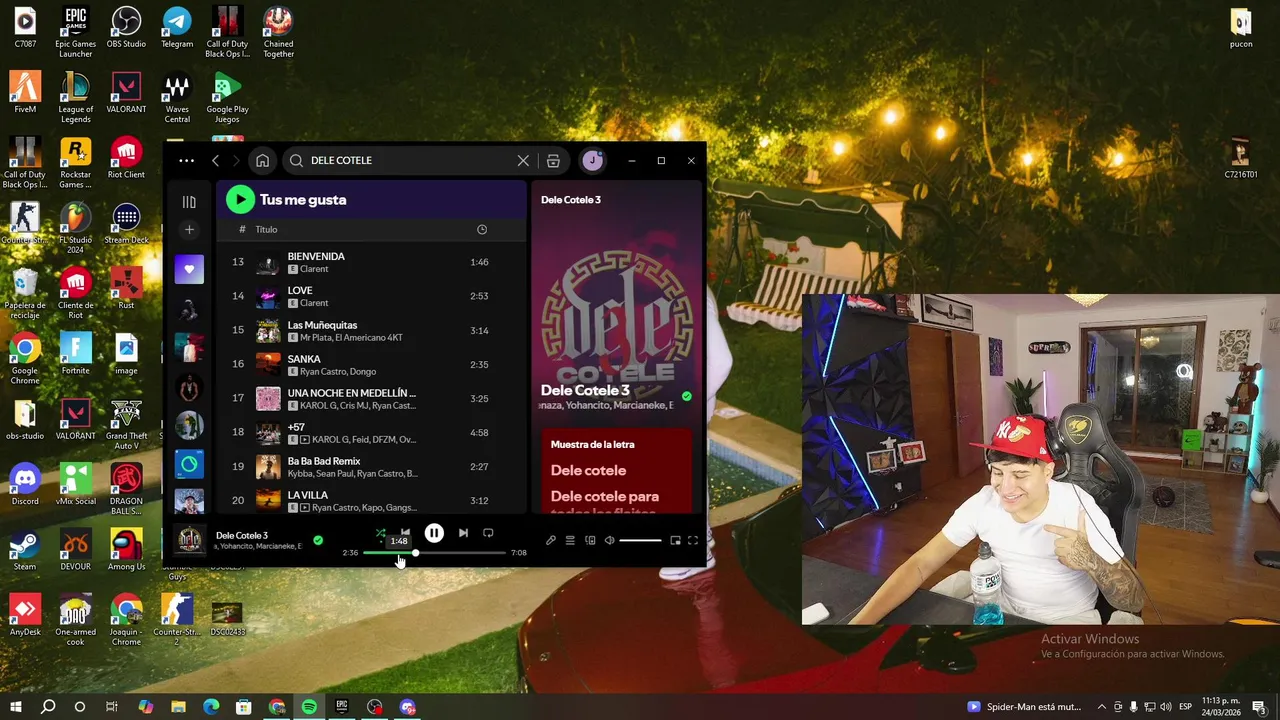1280x720 pixels.
Task: Pause the current song
Action: pyautogui.click(x=434, y=533)
